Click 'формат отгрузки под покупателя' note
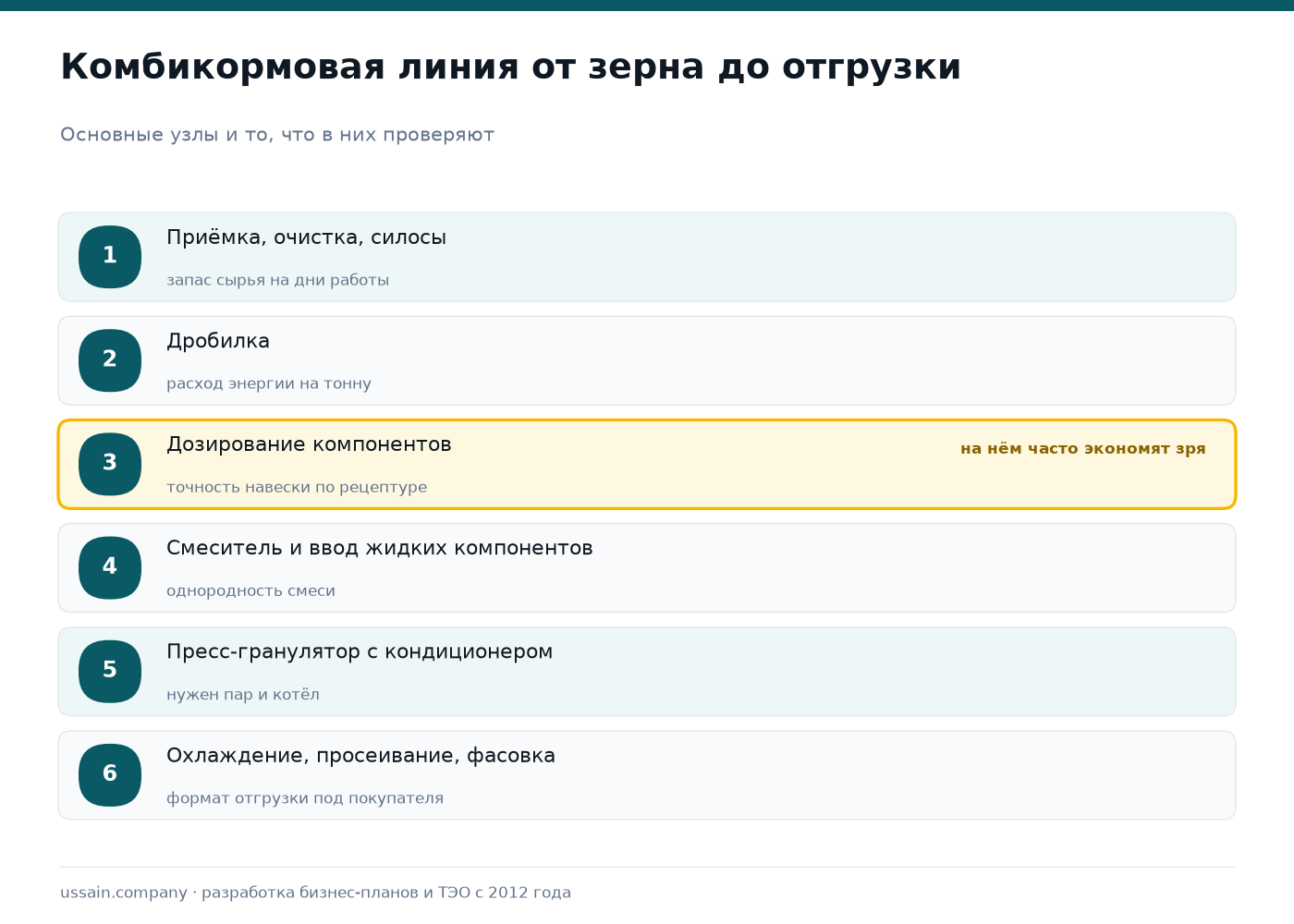Viewport: 1294px width, 924px height. [305, 798]
